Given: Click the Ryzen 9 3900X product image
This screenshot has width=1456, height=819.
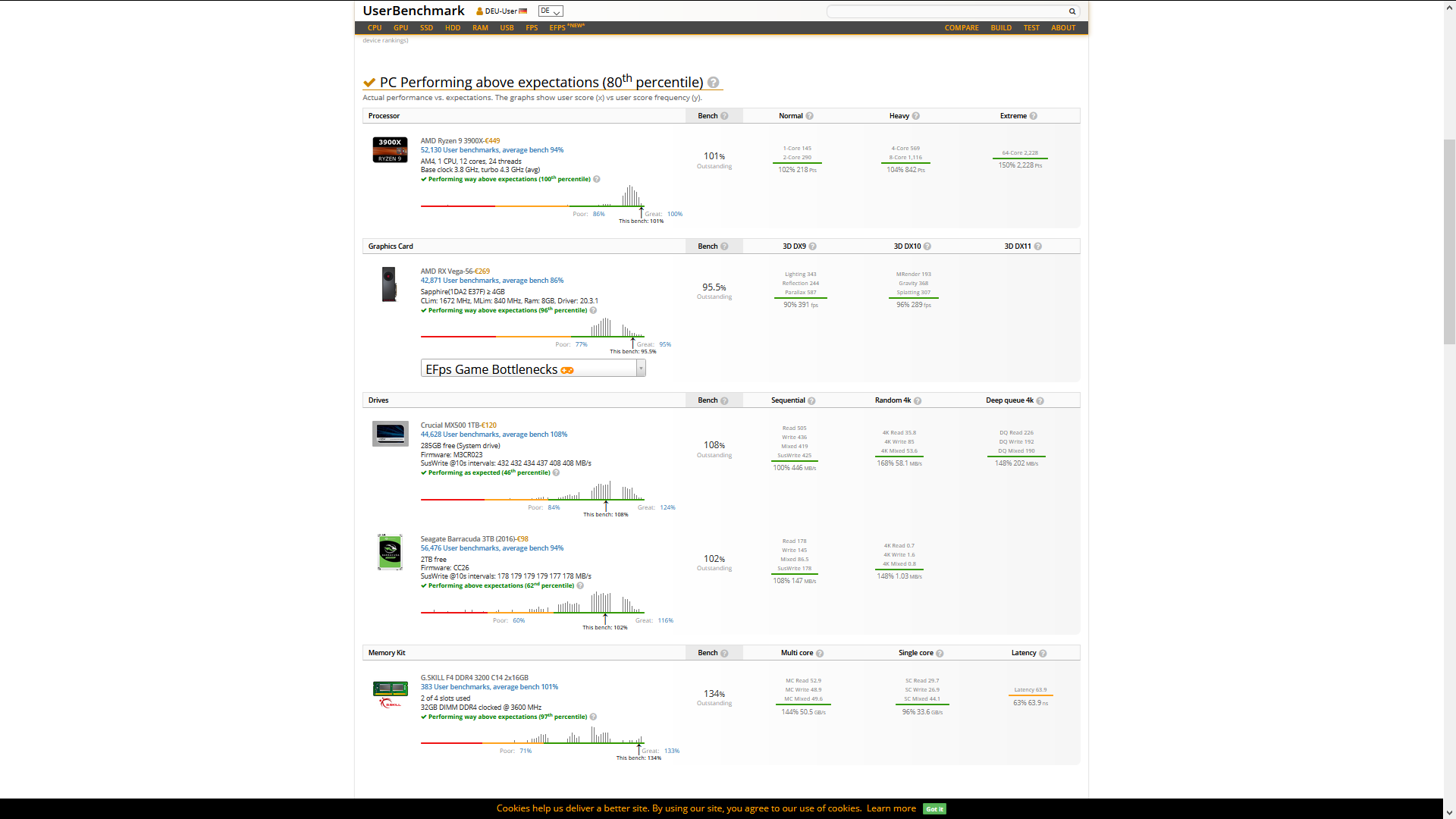Looking at the screenshot, I should click(x=390, y=150).
